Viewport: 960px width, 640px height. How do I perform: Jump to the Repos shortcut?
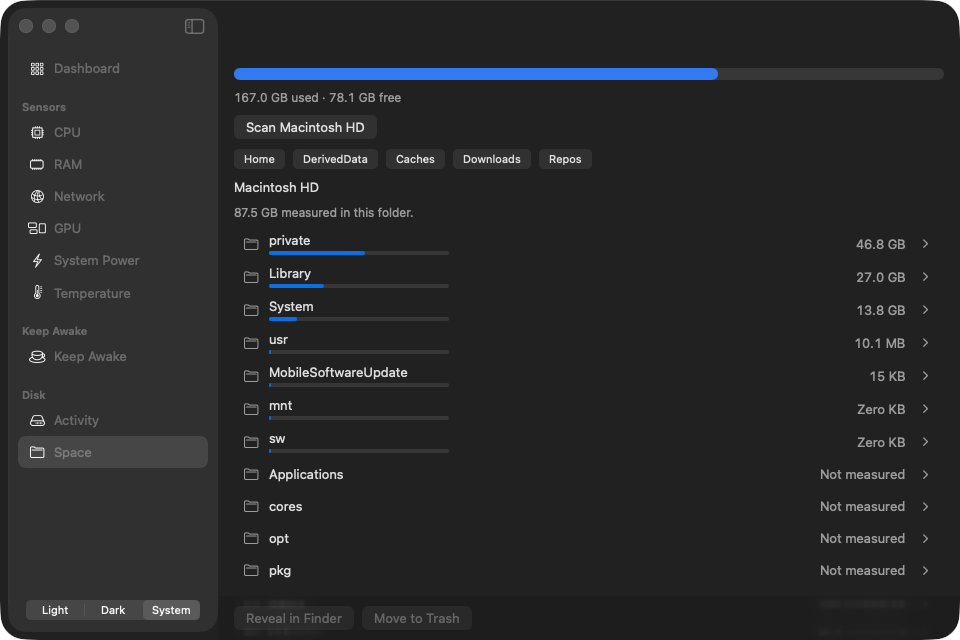click(565, 159)
